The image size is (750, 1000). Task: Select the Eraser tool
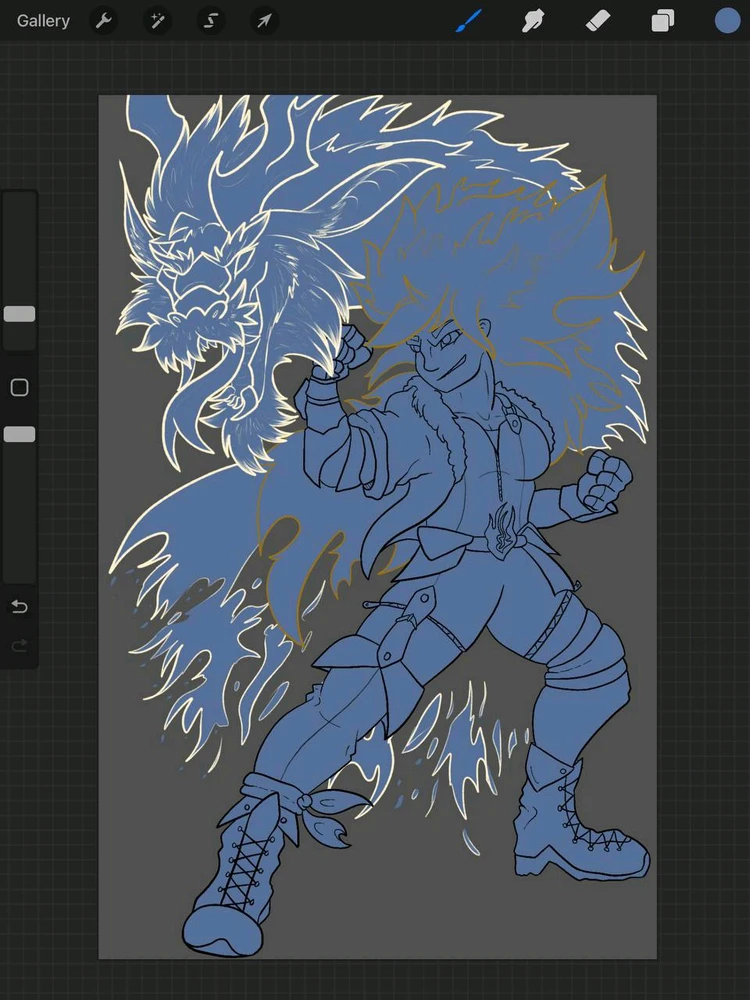(598, 21)
